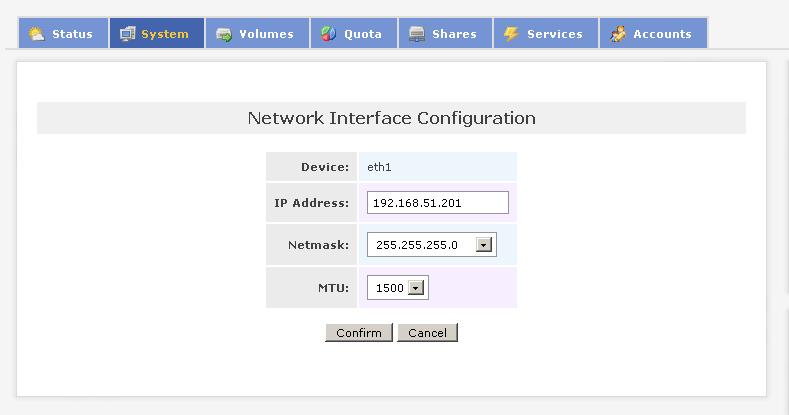Select the System tab label

tap(165, 34)
